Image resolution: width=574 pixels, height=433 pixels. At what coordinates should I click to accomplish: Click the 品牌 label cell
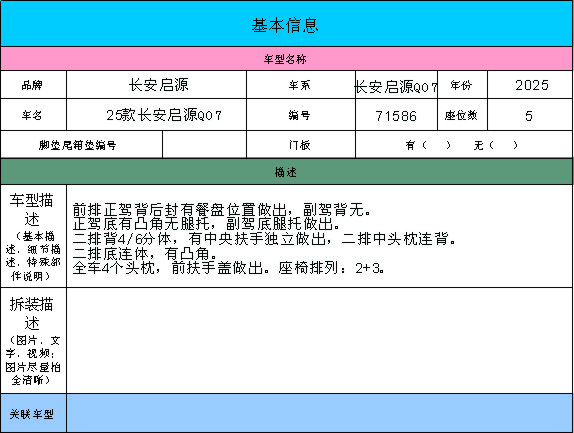tap(33, 85)
